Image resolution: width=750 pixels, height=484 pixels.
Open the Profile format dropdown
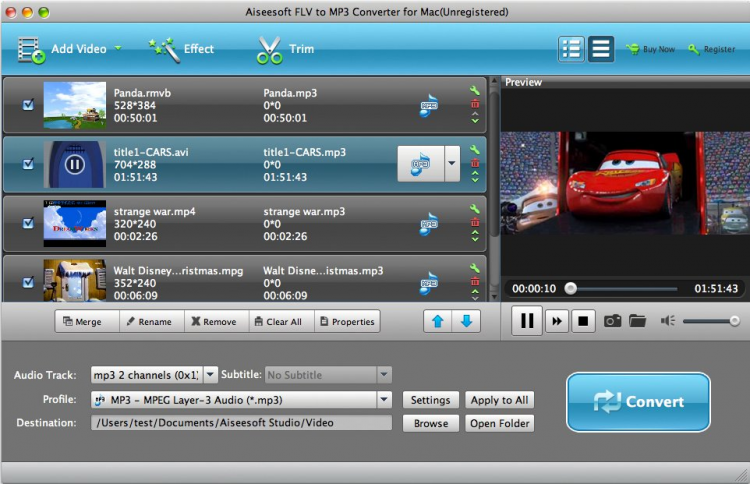[383, 400]
